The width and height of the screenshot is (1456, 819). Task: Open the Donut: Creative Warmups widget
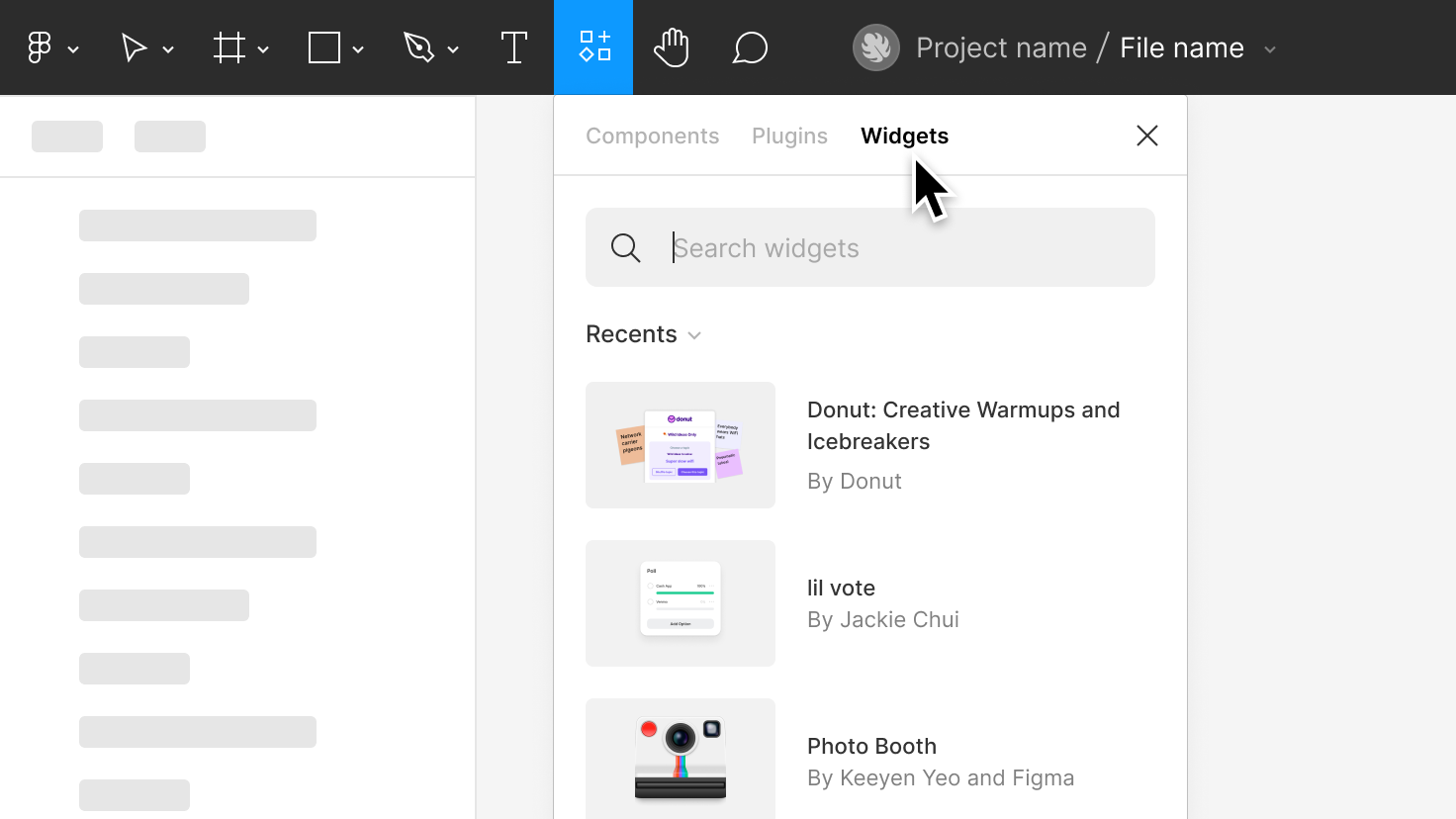[963, 425]
